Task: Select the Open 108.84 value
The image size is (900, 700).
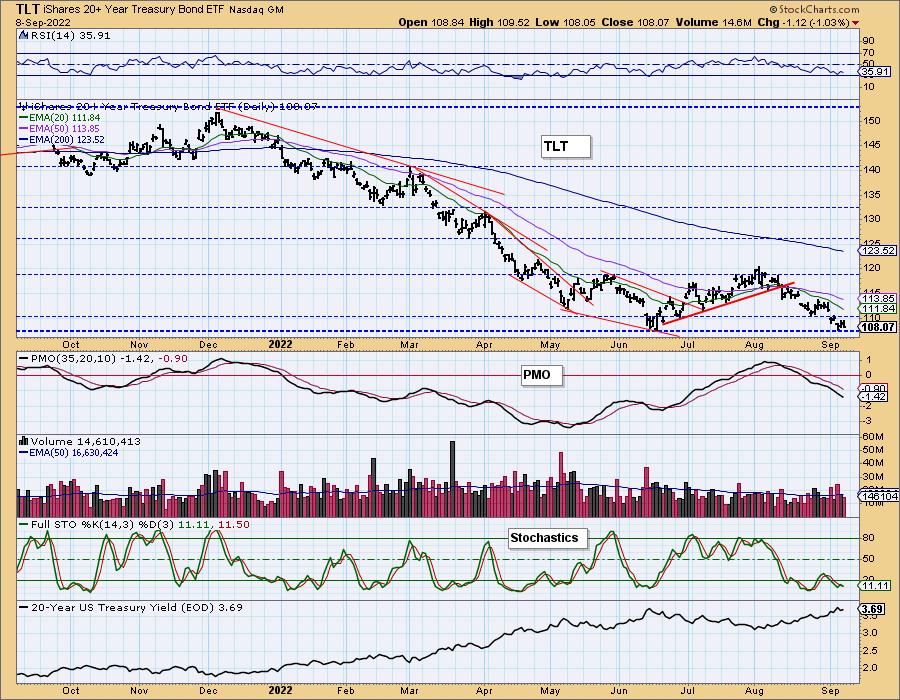Action: pos(432,22)
